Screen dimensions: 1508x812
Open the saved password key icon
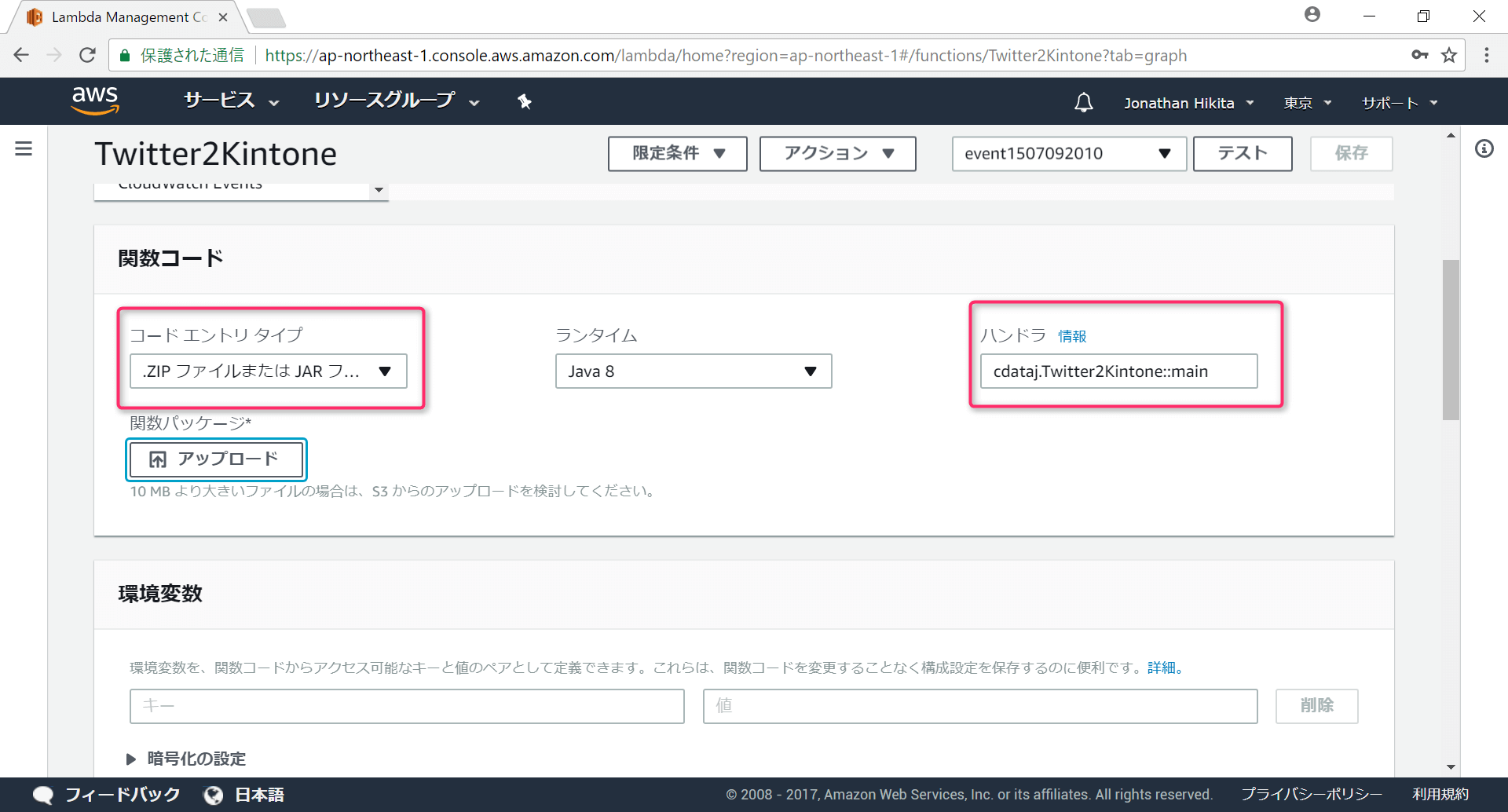(1420, 55)
